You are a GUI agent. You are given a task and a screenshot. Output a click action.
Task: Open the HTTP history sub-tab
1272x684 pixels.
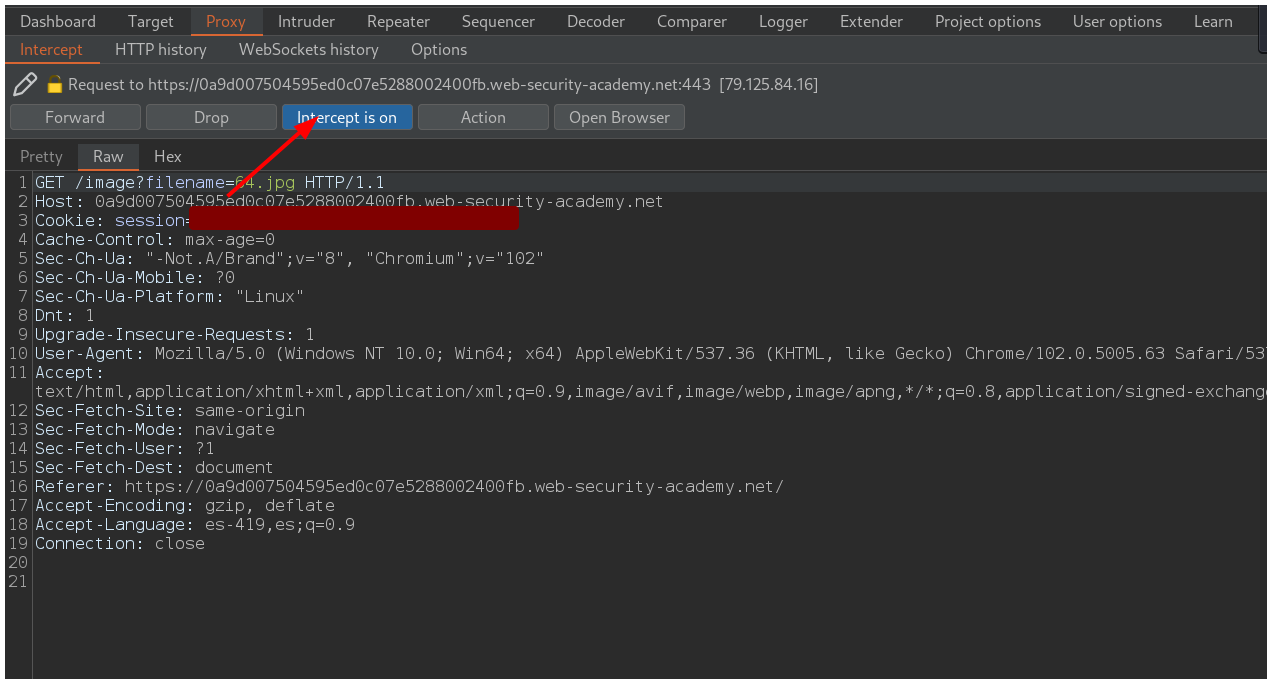(160, 49)
